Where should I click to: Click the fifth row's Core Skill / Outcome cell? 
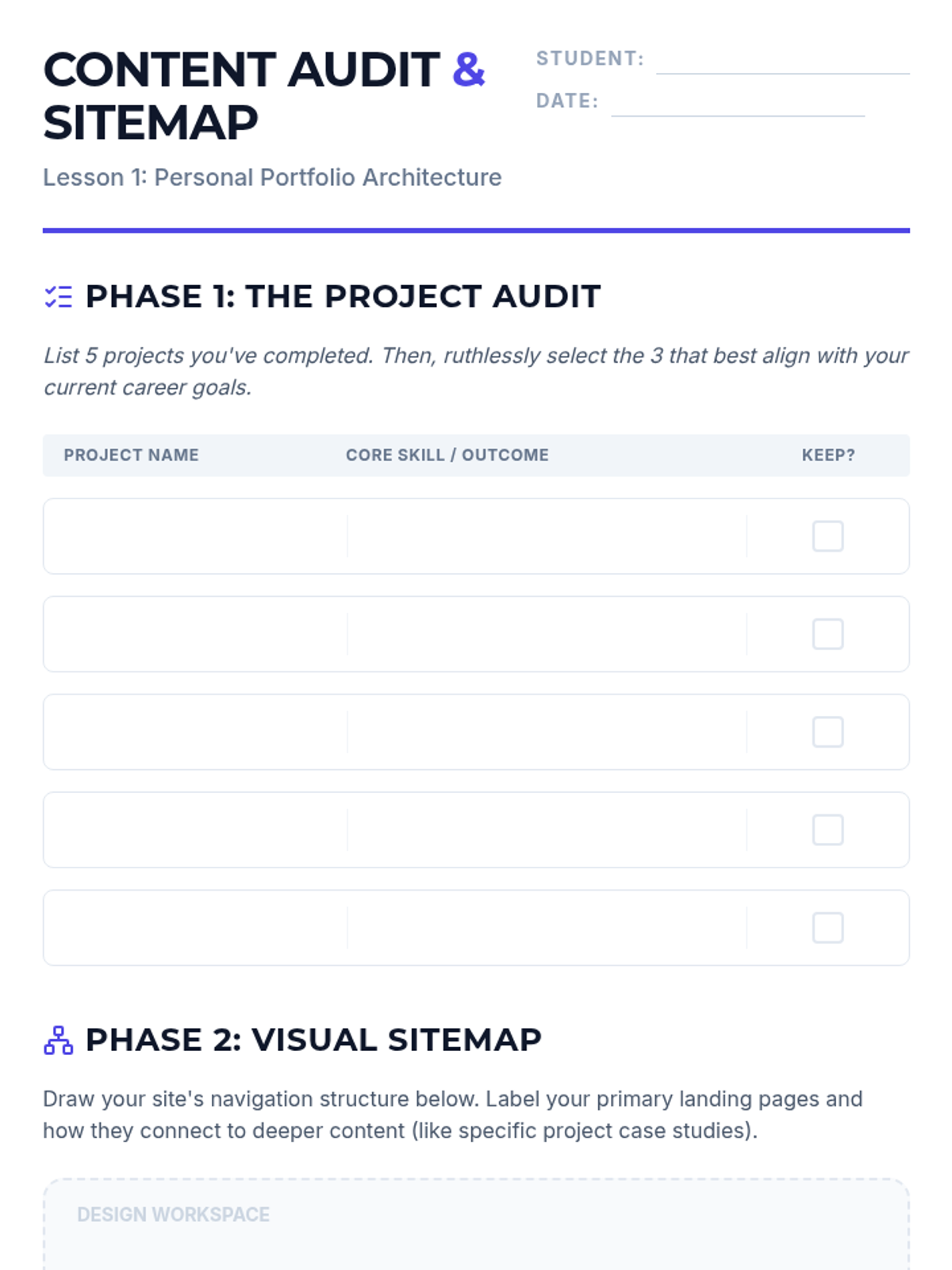(547, 927)
